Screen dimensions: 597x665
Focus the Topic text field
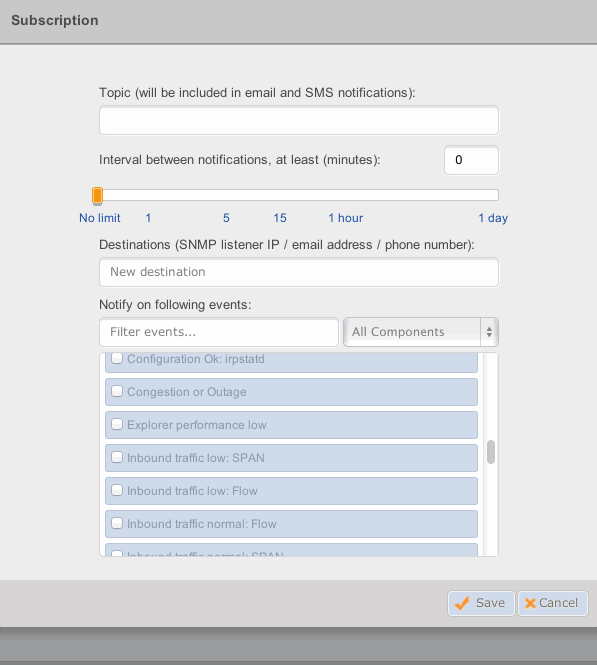coord(299,120)
